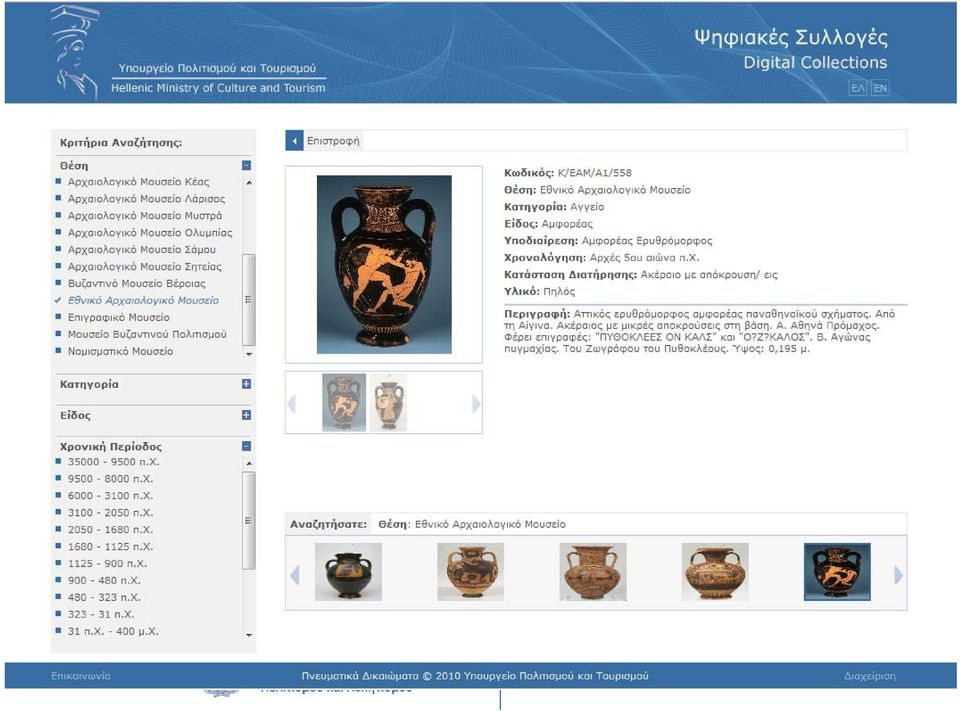The image size is (960, 711).
Task: Filter by period 3100 - 2050 π.Χ.
Action: point(110,513)
